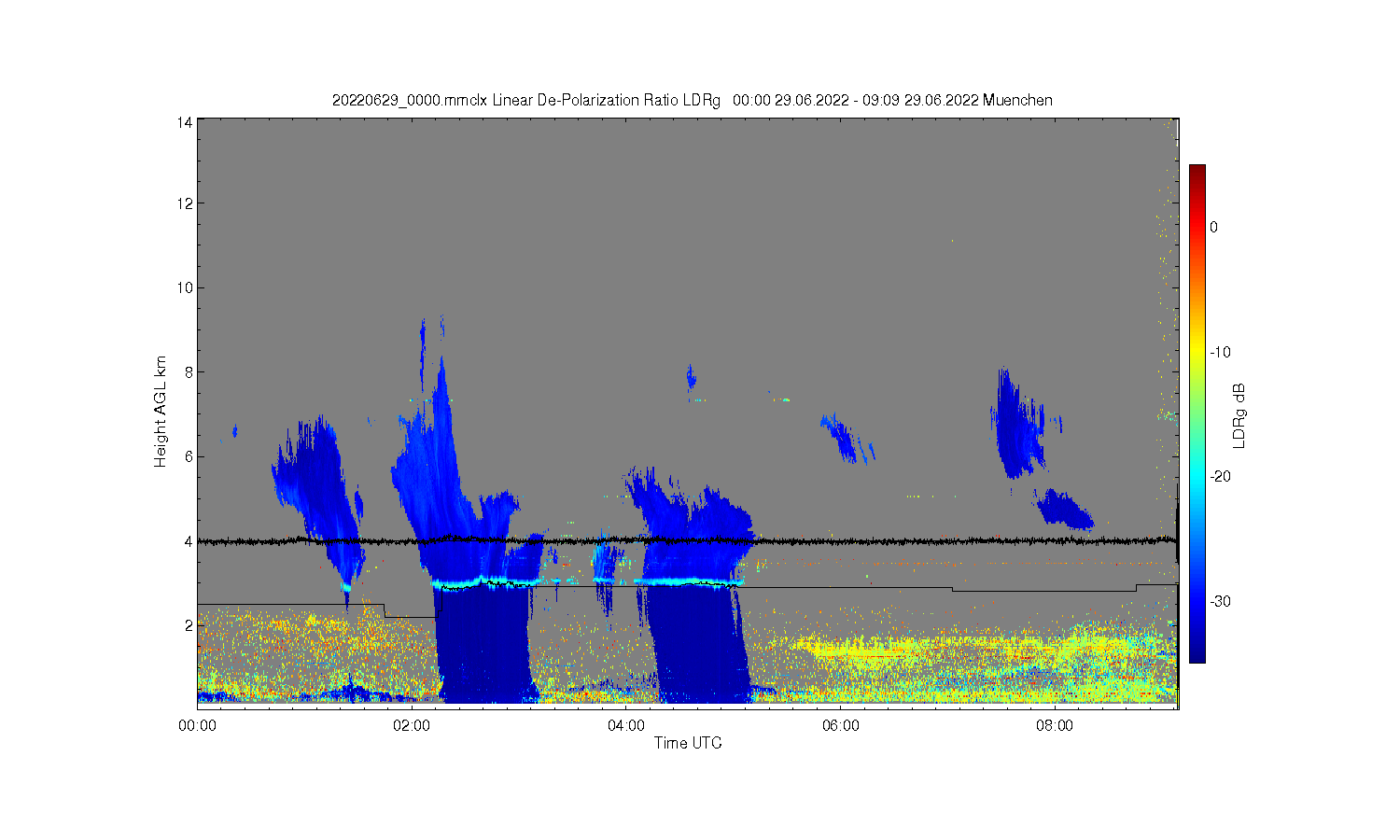Click the small blue cloud near 07:30 at 7 km
1400x840 pixels.
(x=1017, y=425)
